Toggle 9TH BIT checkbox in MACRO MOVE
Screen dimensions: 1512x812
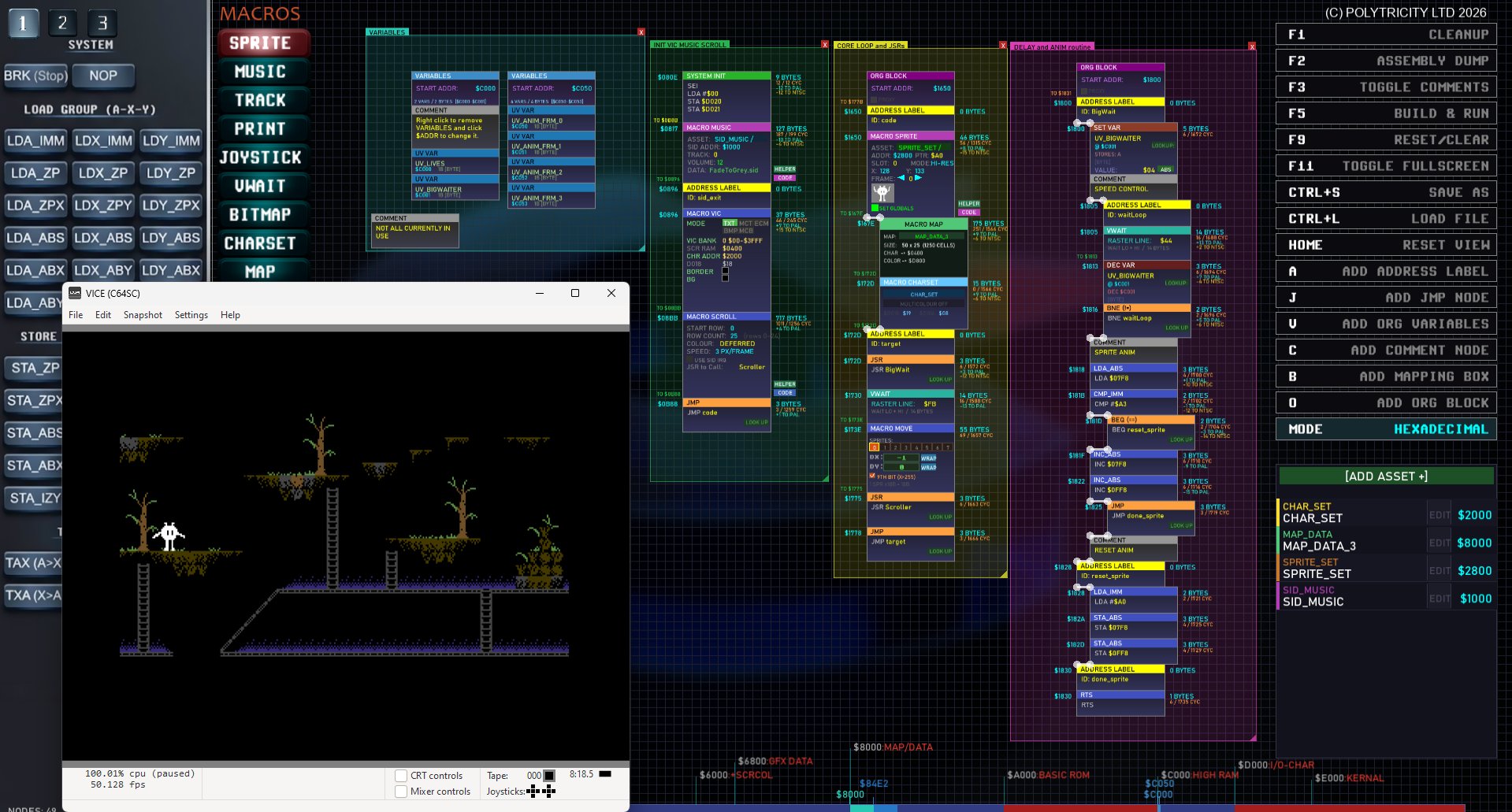pos(872,476)
